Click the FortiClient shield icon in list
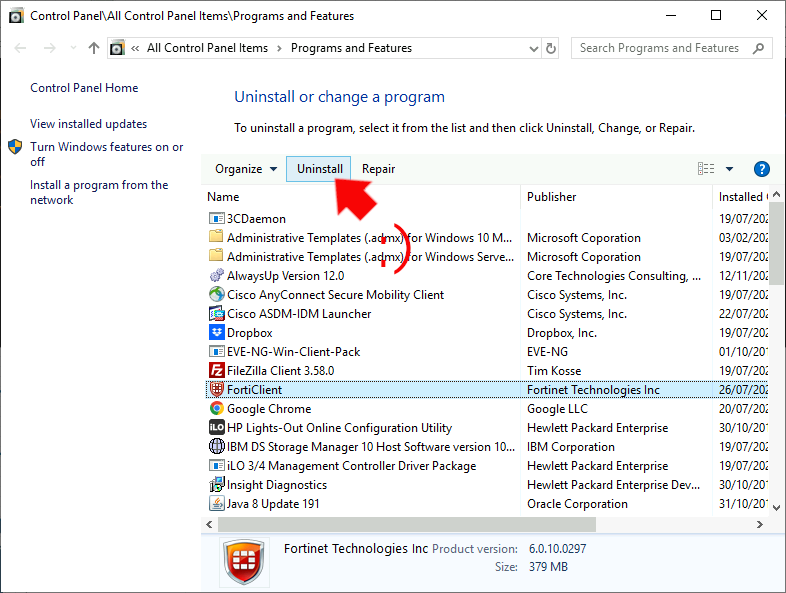Screen dimensions: 786x593 [x=216, y=390]
